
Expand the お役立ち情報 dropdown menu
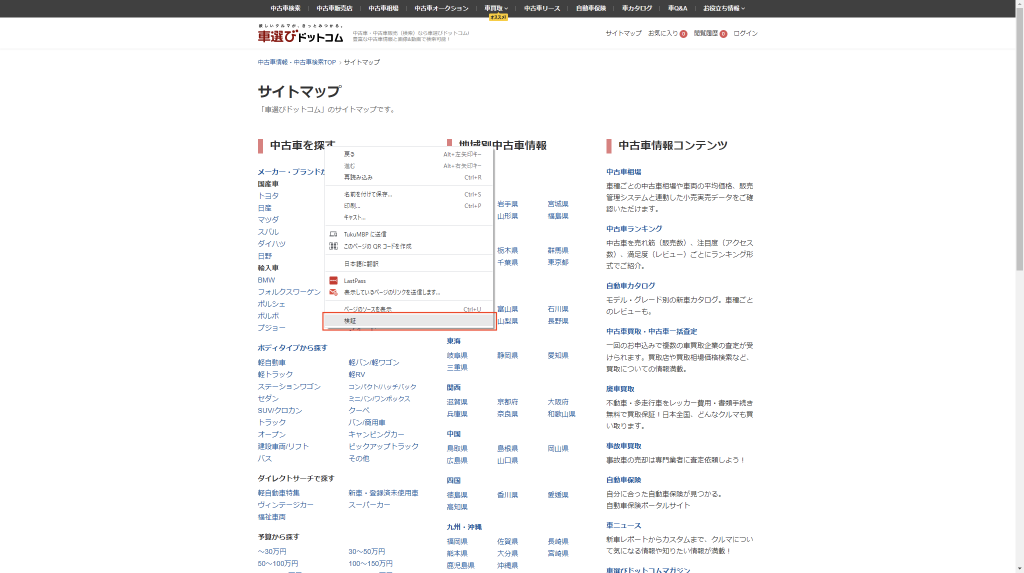coord(724,8)
